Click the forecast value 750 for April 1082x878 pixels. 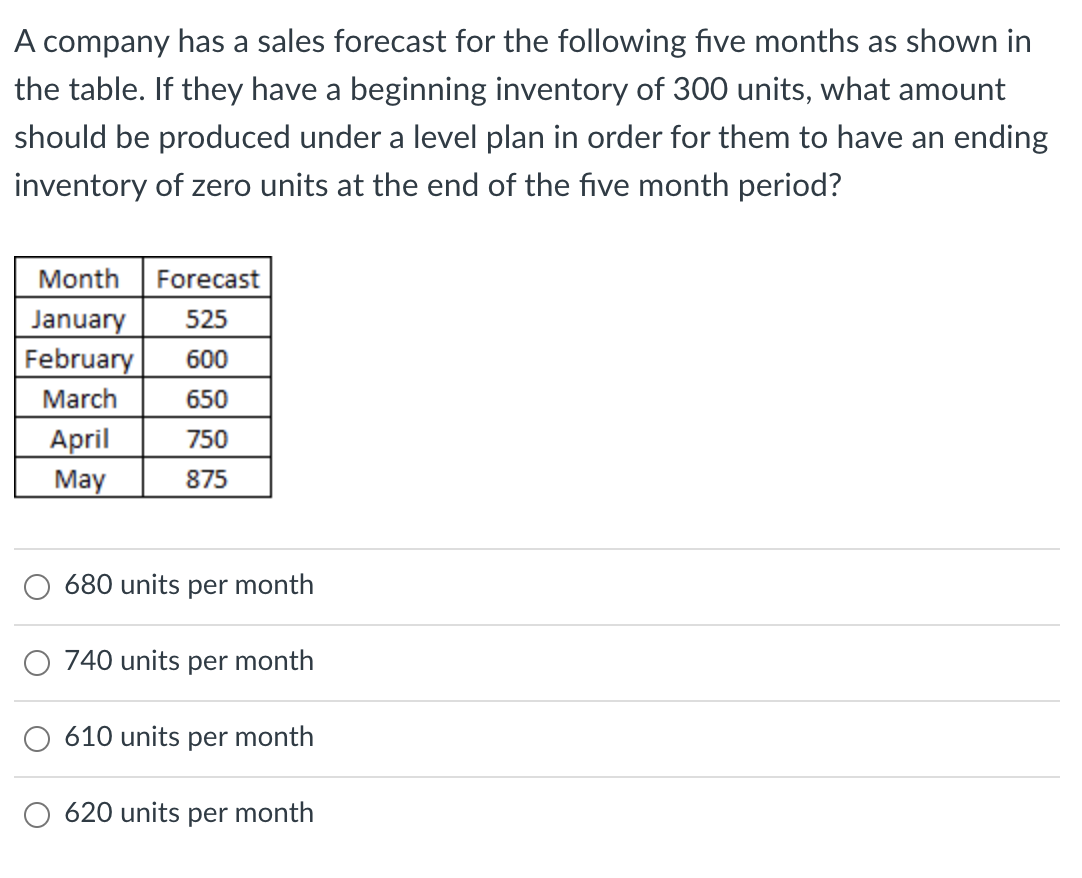point(206,438)
